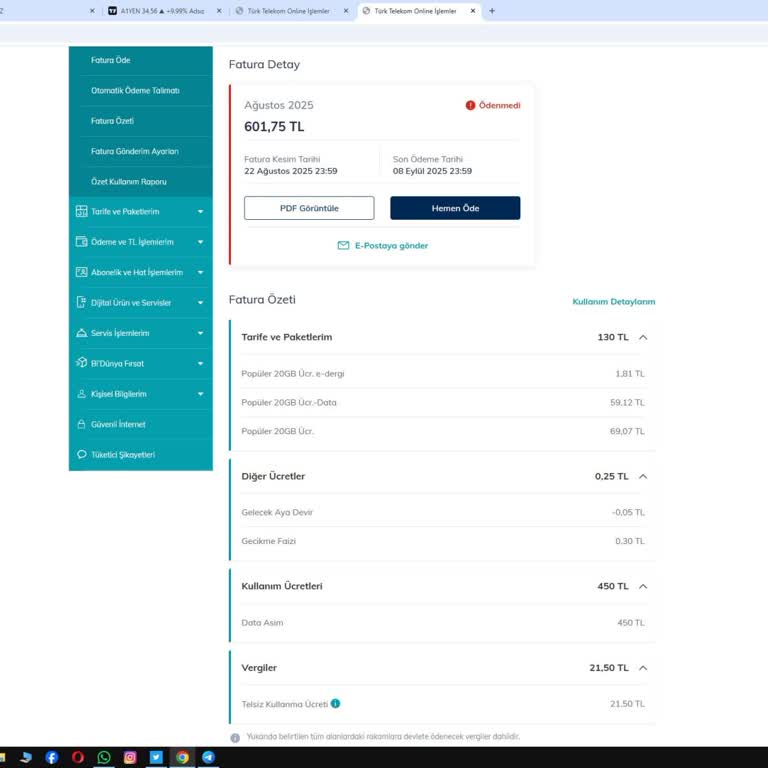Expand the Ödeme ve TL İşlemlerim menu arrow
Viewport: 768px width, 768px height.
click(200, 242)
